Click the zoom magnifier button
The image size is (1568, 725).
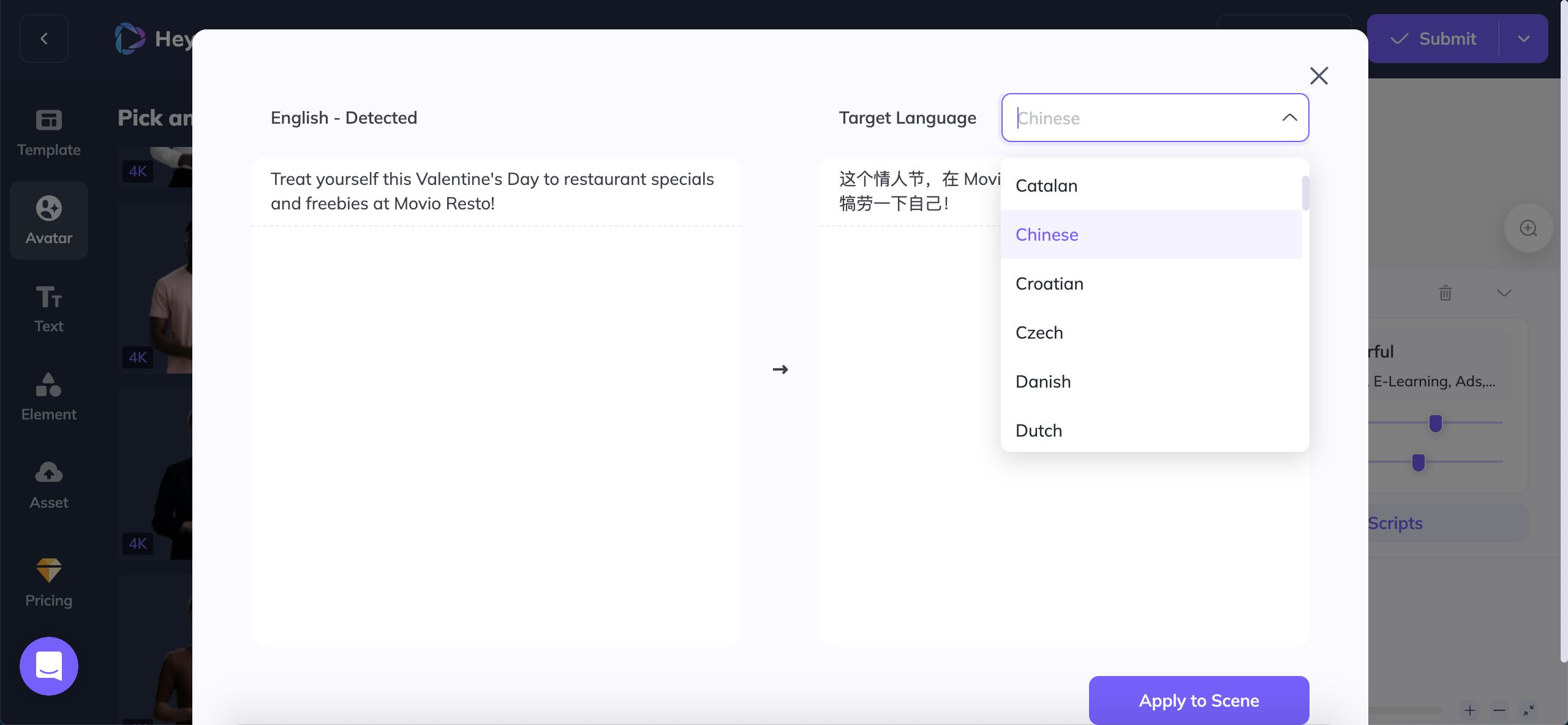pos(1528,228)
